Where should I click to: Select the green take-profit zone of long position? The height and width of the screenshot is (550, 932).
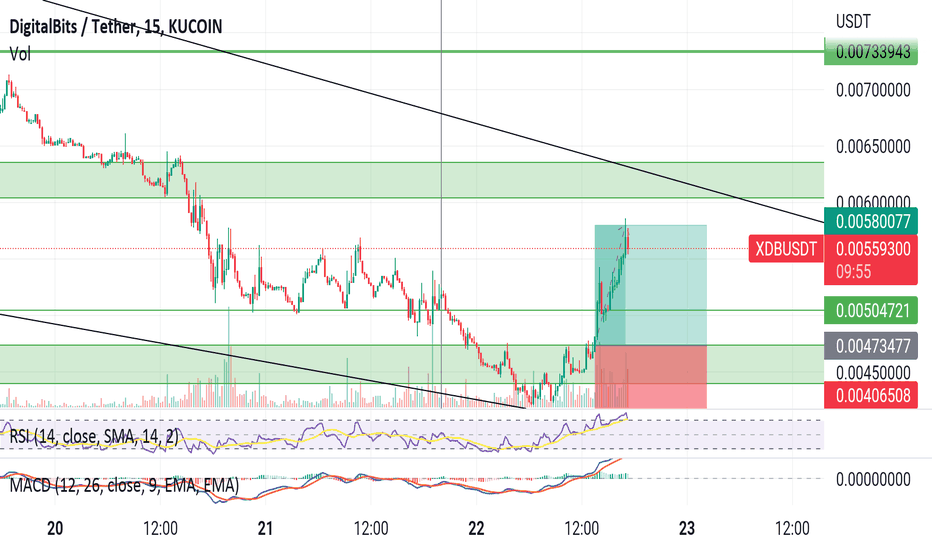tap(651, 285)
